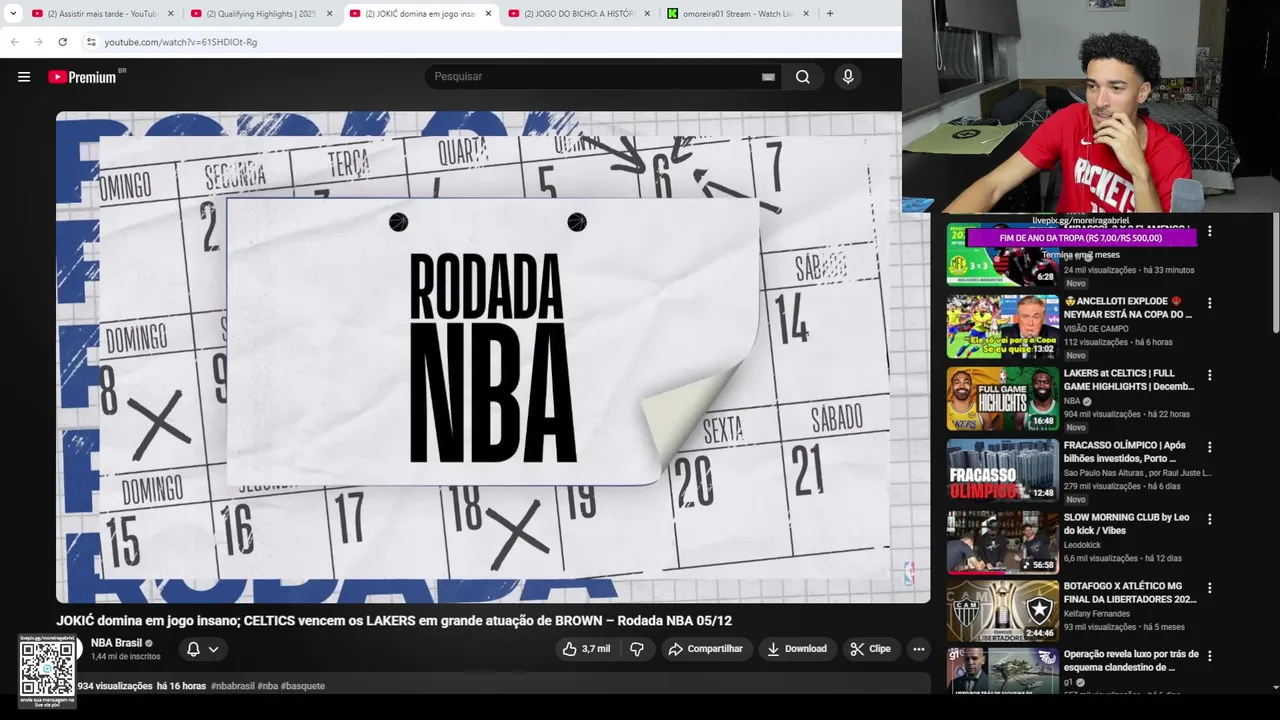Go forward in browser history
1280x720 pixels.
[x=38, y=42]
